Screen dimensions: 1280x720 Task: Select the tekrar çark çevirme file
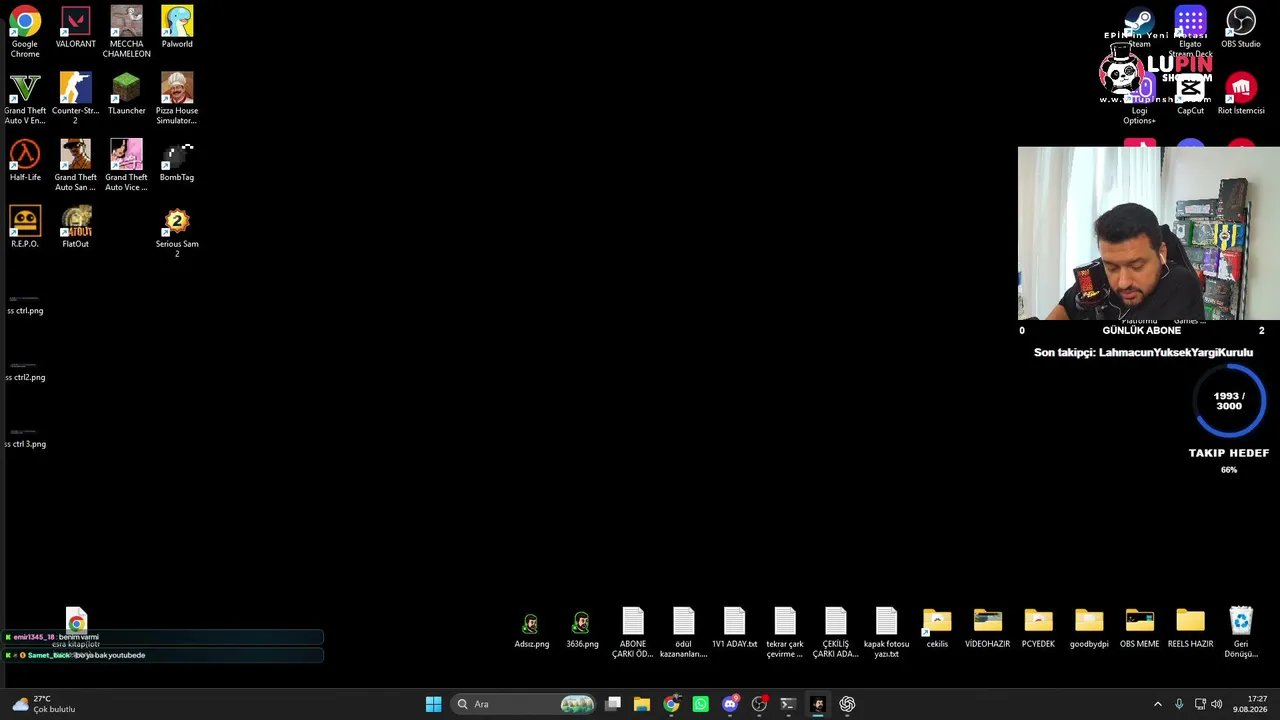tap(785, 633)
